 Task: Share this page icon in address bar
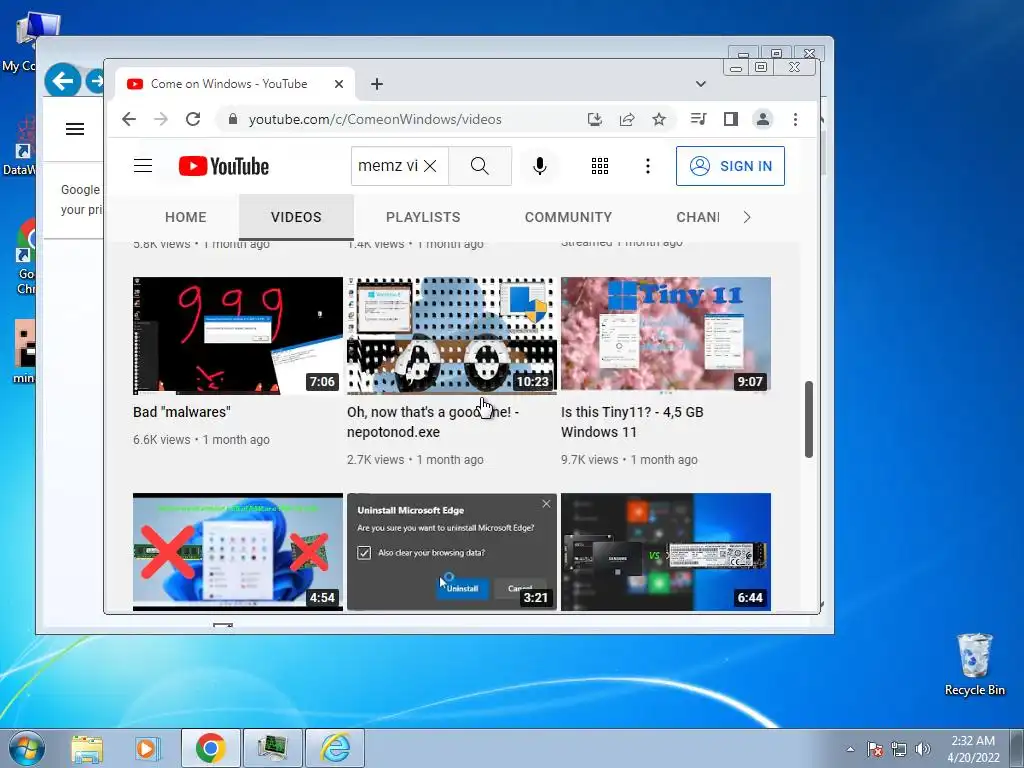tap(627, 119)
